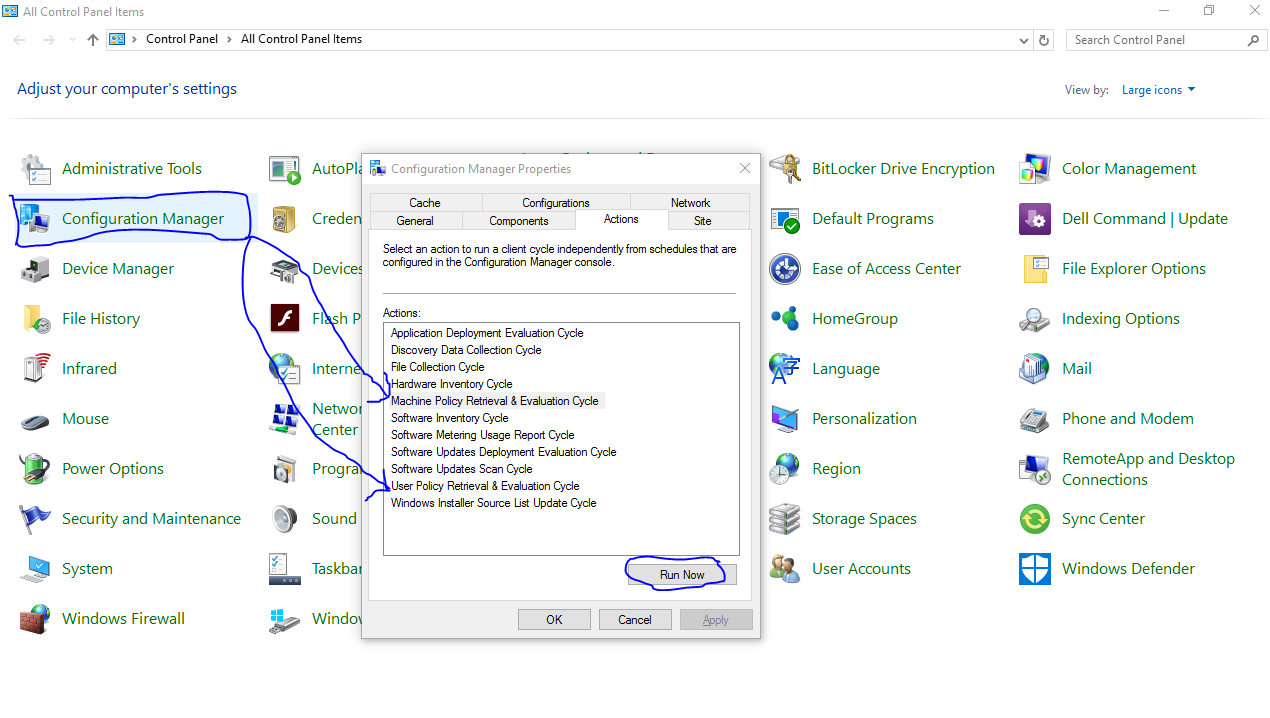This screenshot has width=1270, height=718.
Task: Open Administrative Tools icon
Action: (x=35, y=169)
